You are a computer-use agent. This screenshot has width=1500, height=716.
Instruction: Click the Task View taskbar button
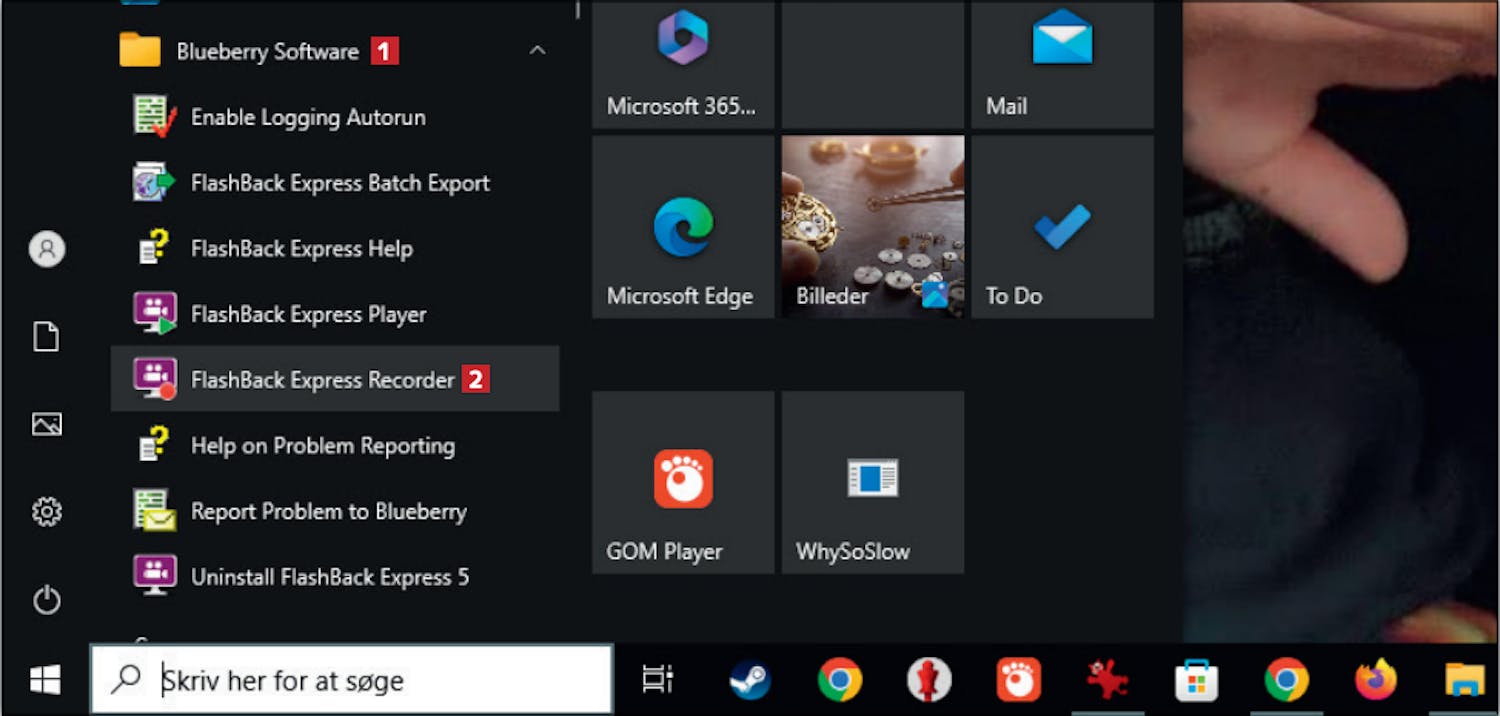click(658, 680)
